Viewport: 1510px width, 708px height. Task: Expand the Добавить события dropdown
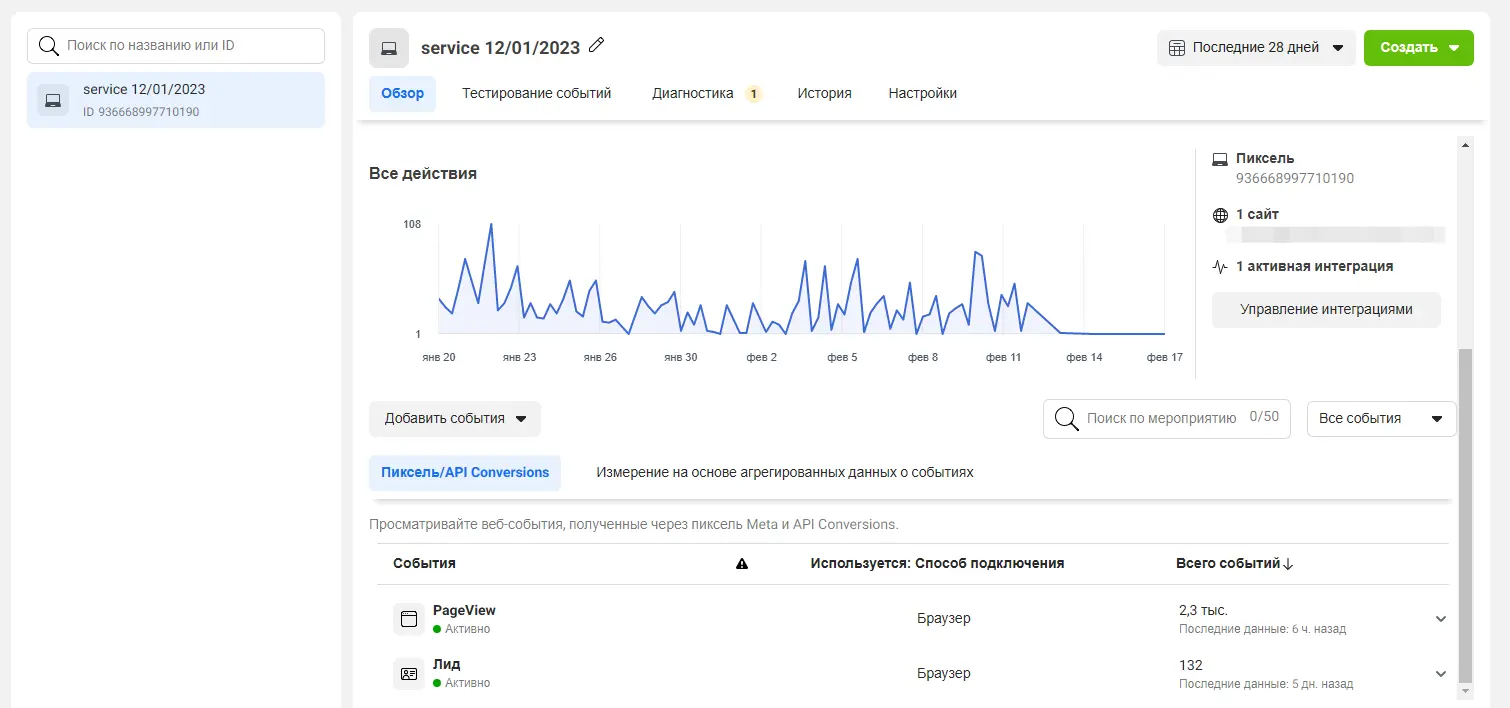click(x=455, y=419)
